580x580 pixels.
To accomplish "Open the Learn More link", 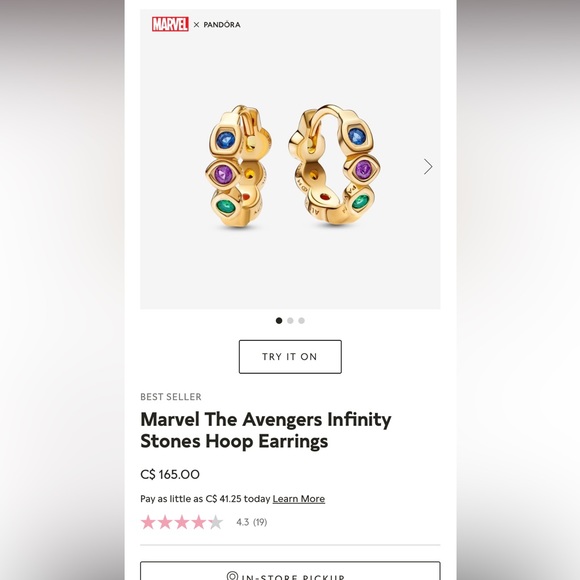I will 299,499.
